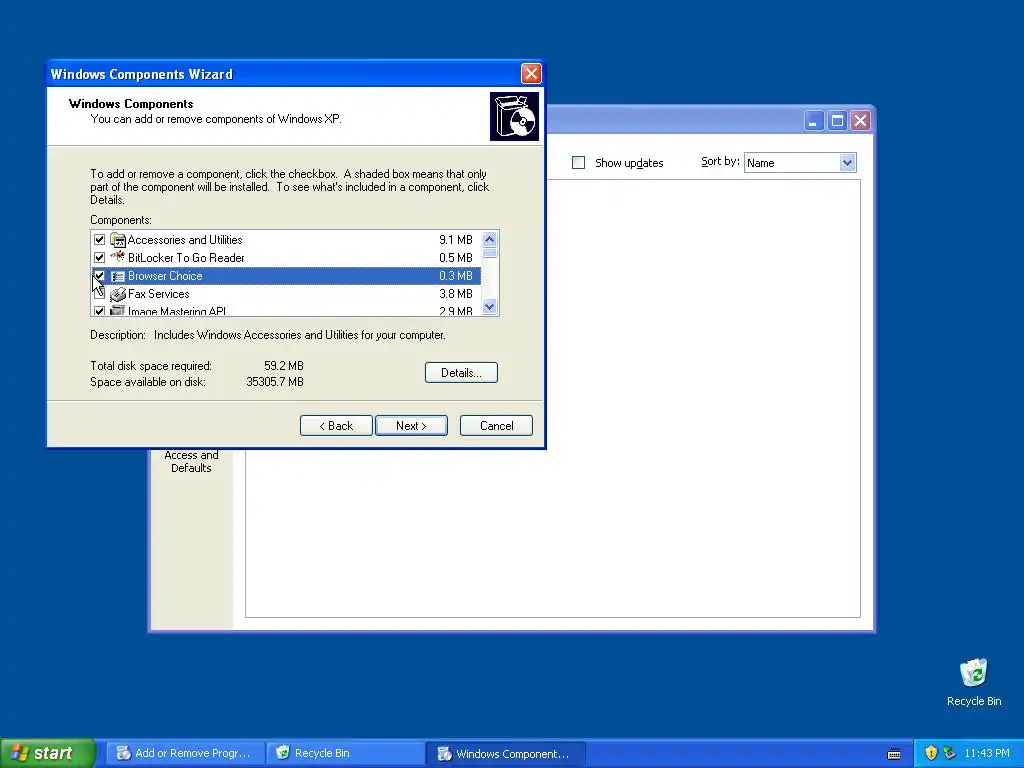1024x768 pixels.
Task: Toggle the Accessories and Utilities checkbox
Action: [99, 240]
